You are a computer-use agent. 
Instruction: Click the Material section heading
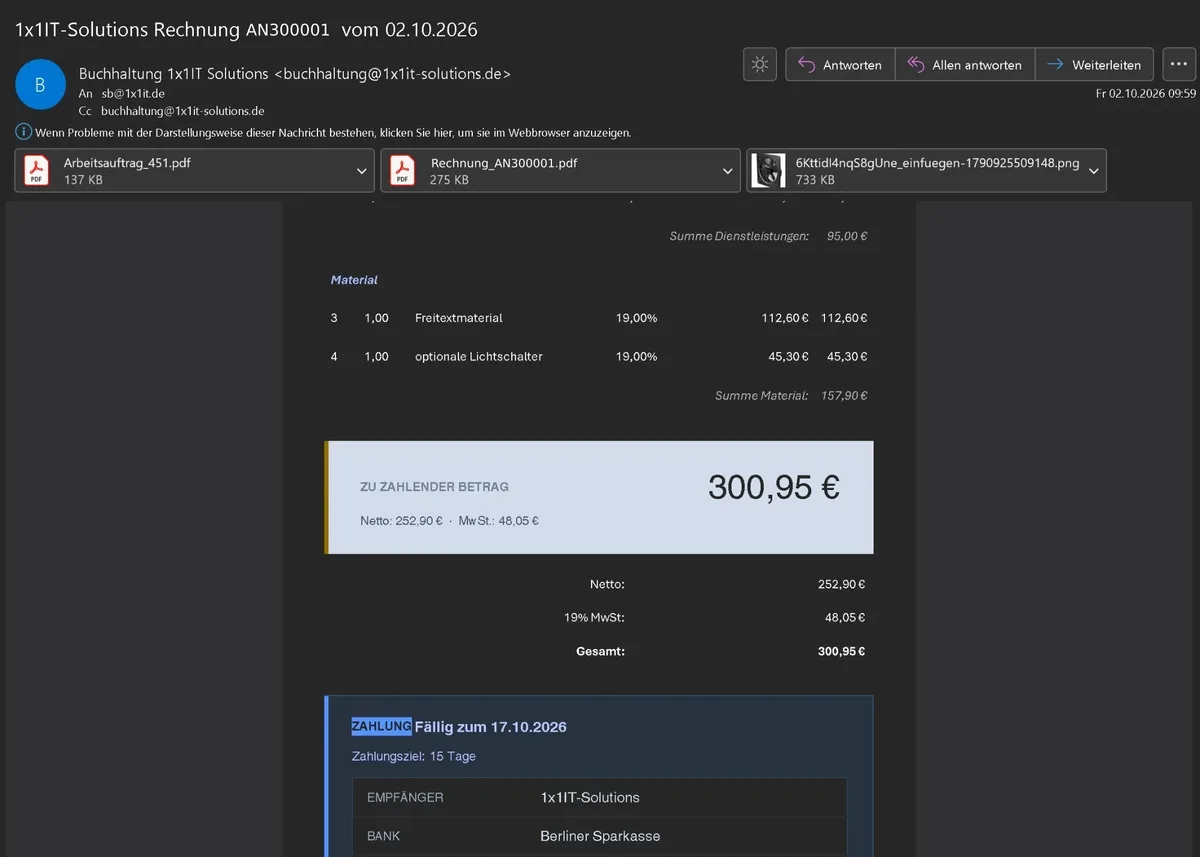(354, 280)
